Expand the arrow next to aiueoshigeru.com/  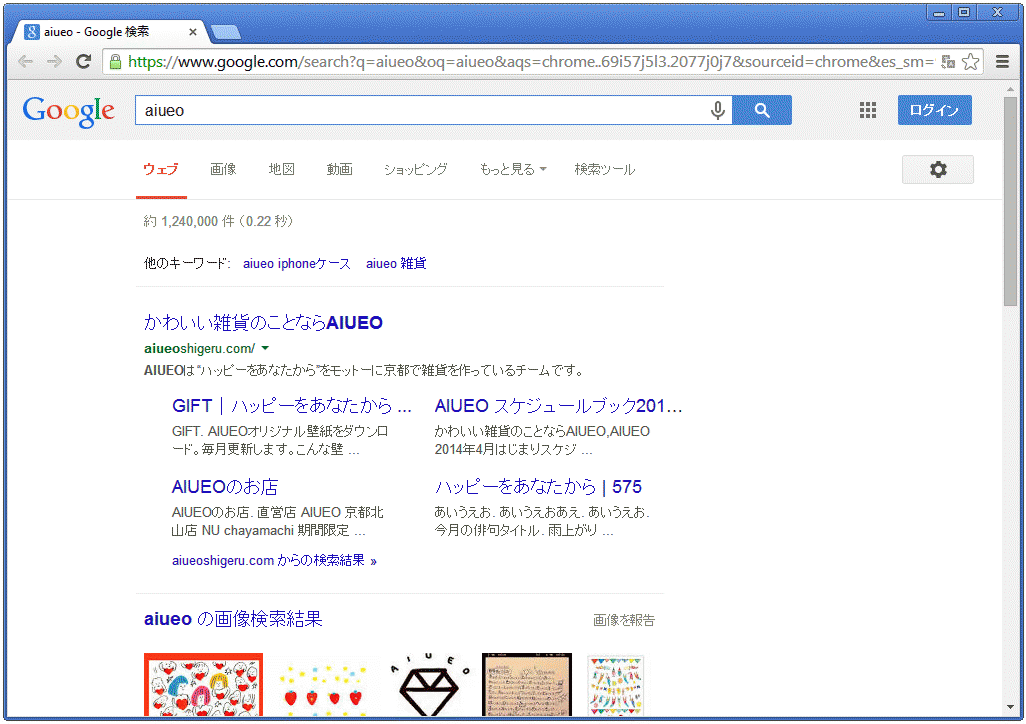[x=265, y=348]
